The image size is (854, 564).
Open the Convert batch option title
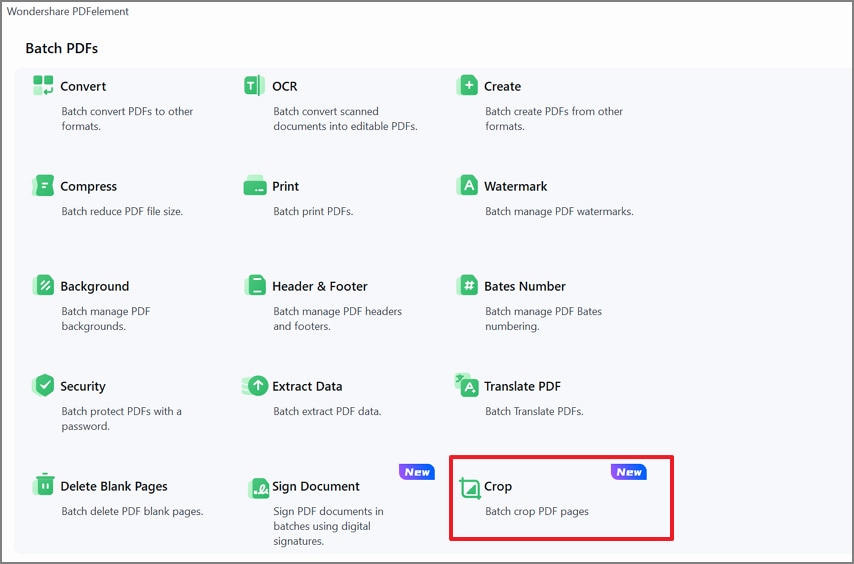pos(83,86)
